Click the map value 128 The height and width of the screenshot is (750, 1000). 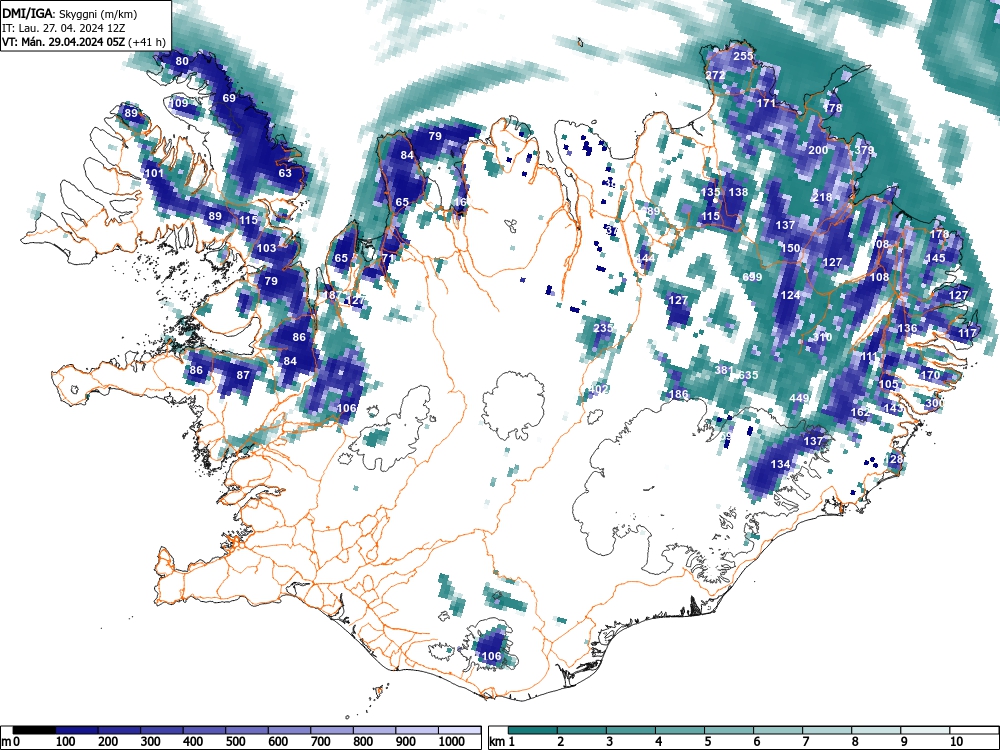[895, 459]
